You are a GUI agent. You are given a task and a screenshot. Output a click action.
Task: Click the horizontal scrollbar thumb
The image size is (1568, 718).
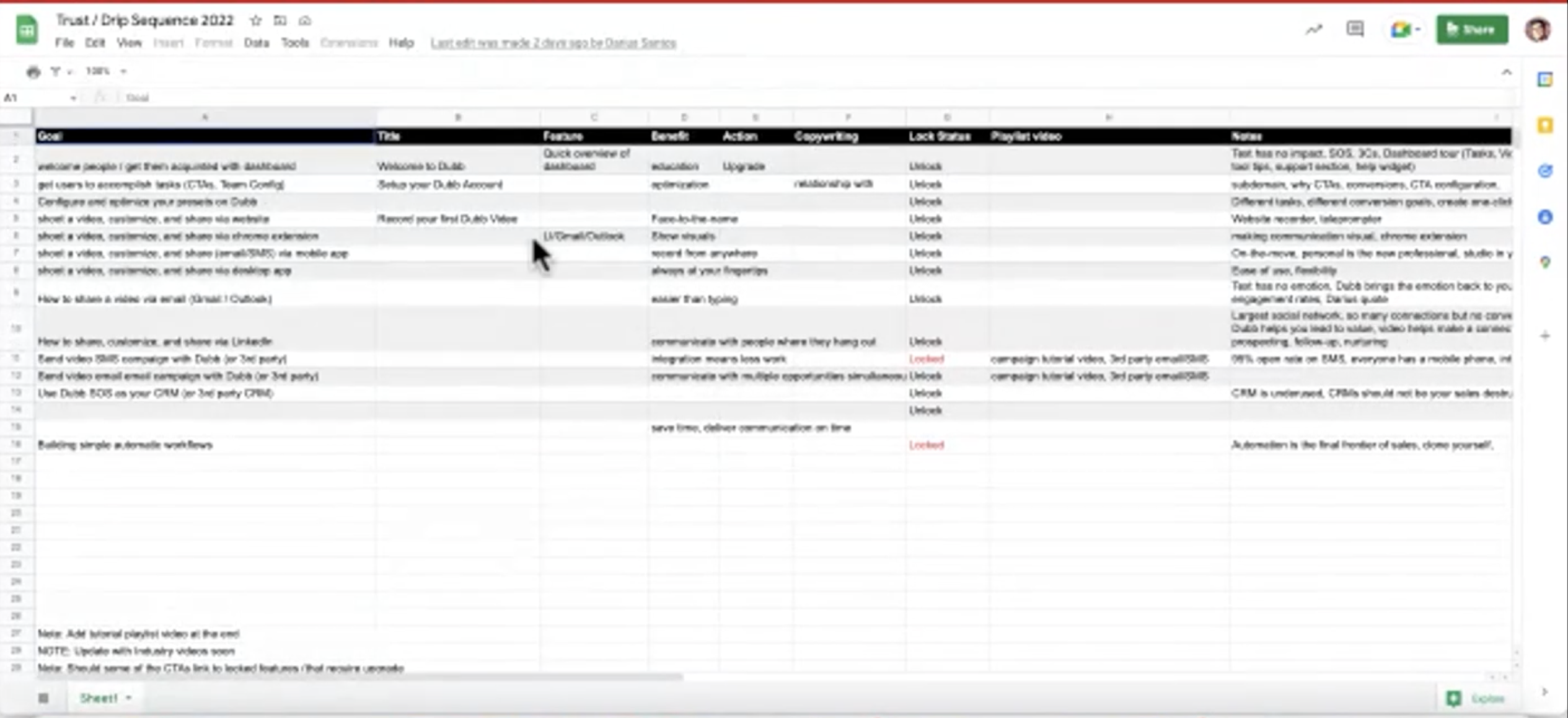pos(359,677)
